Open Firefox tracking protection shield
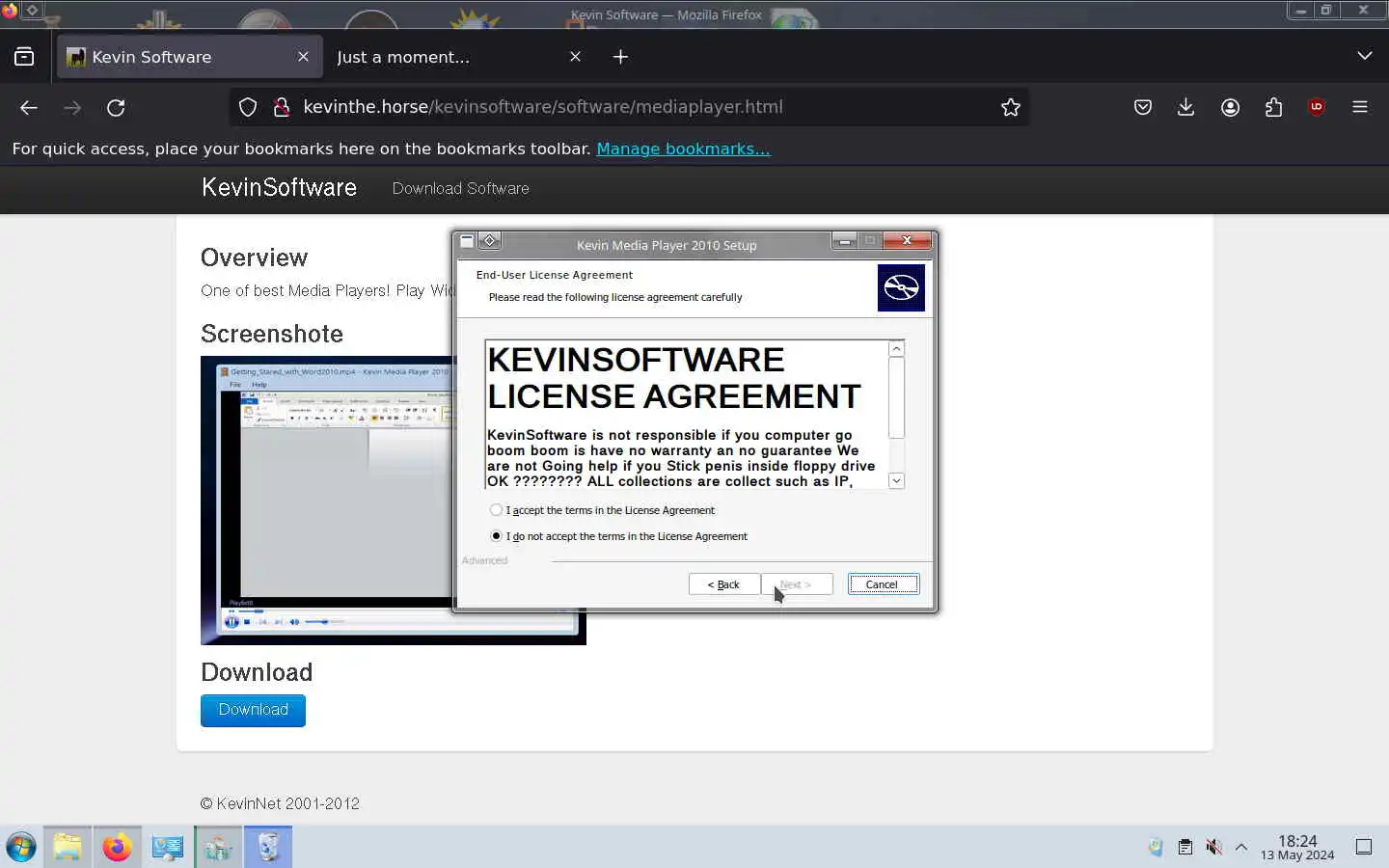The height and width of the screenshot is (868, 1389). (x=248, y=107)
